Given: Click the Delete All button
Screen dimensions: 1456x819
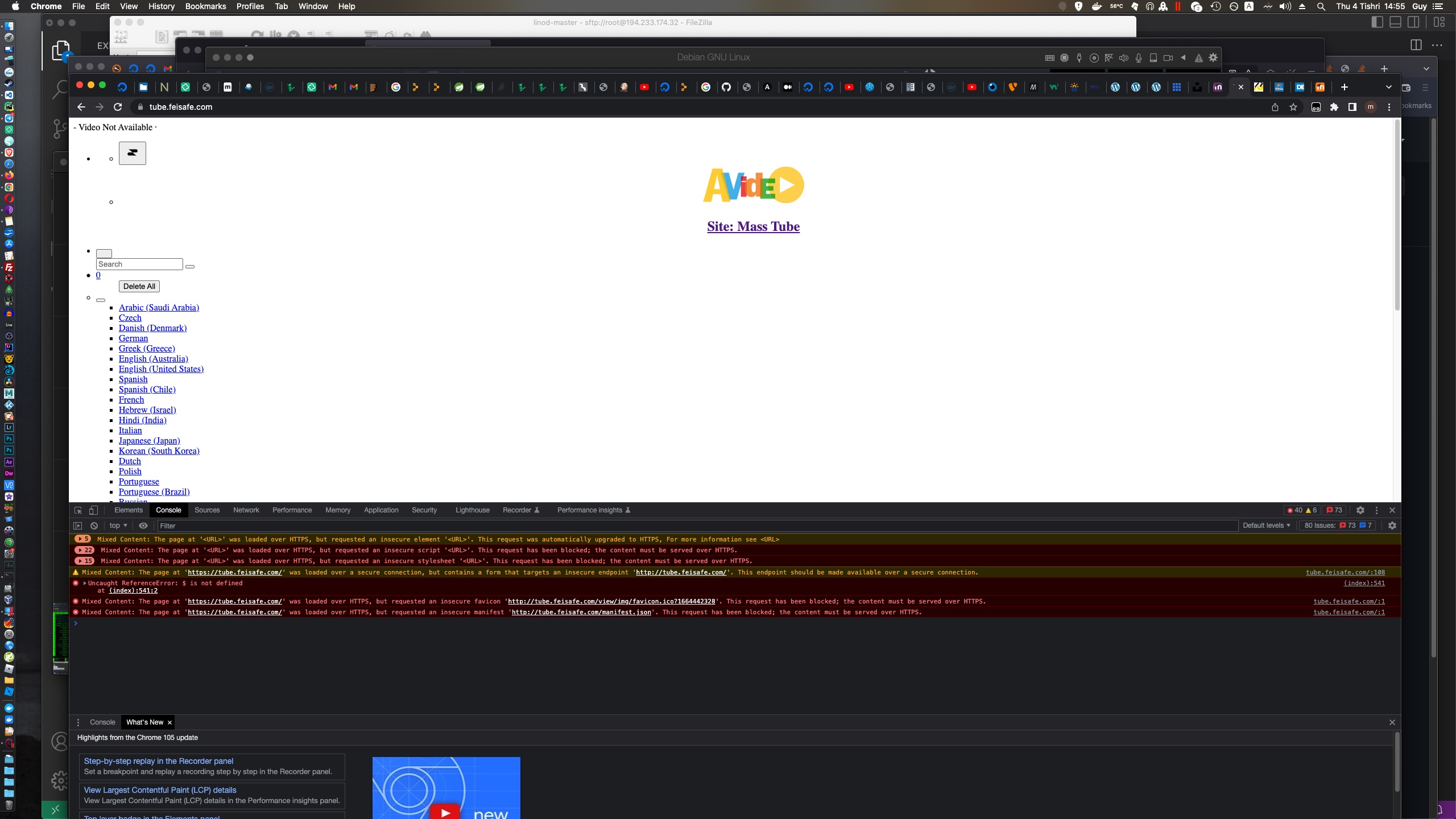Looking at the screenshot, I should (139, 286).
